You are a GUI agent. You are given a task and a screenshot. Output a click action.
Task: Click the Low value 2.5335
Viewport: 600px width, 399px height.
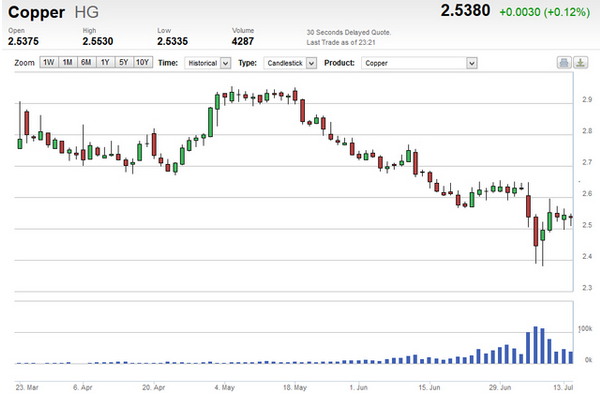(173, 41)
